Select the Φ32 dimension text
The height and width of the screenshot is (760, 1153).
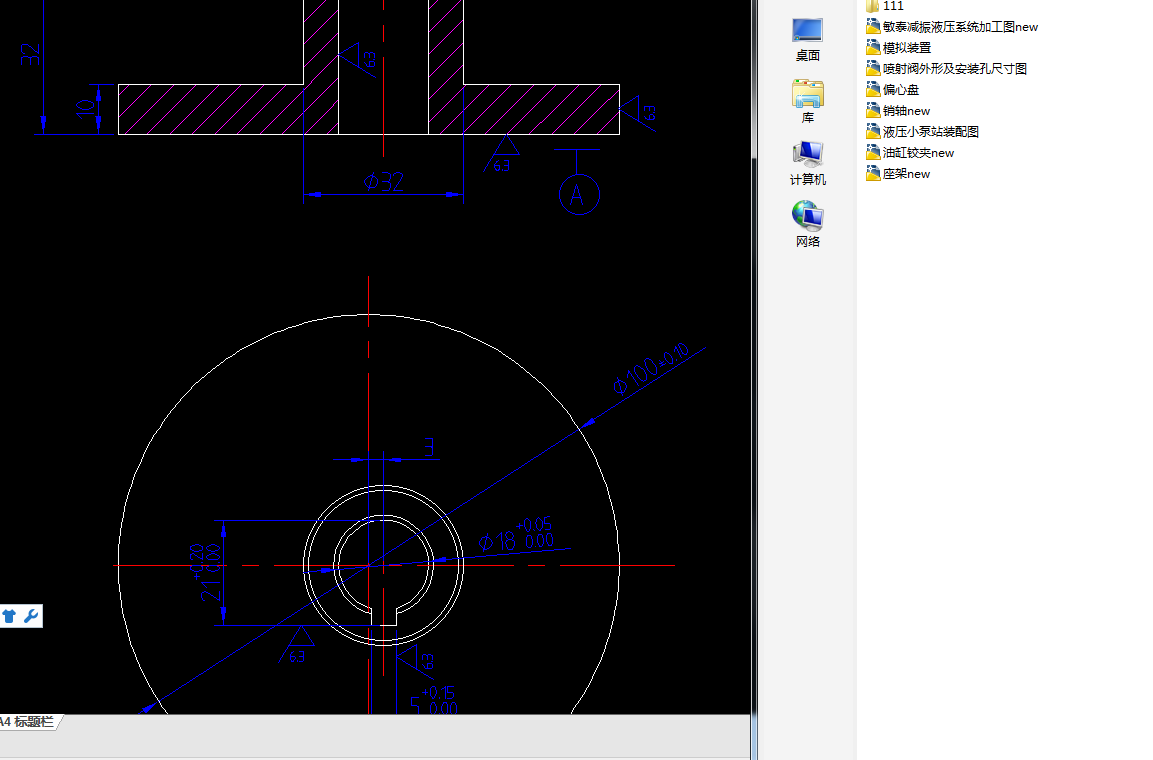pyautogui.click(x=384, y=182)
